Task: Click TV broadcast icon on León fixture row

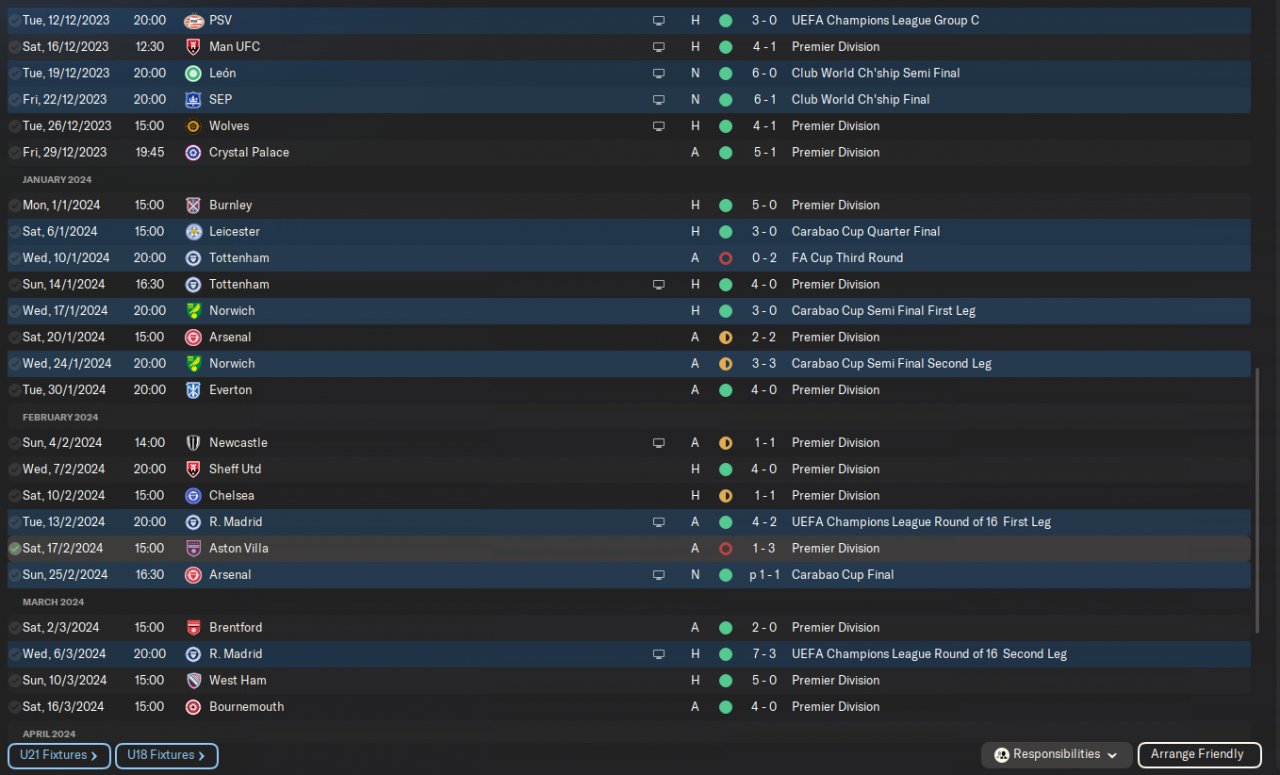Action: tap(658, 73)
